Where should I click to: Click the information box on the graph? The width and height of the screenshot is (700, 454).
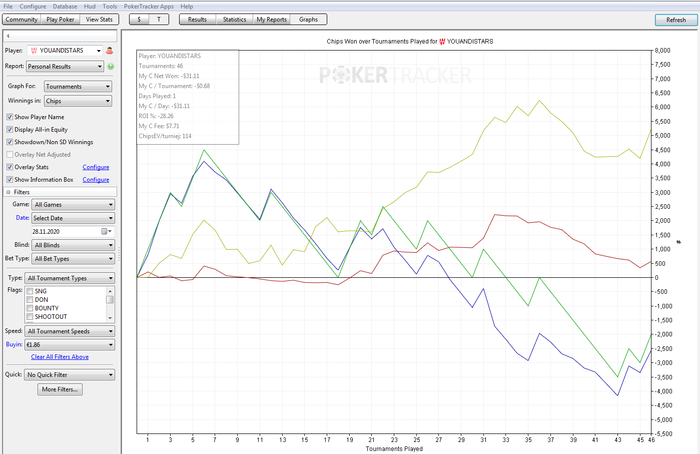pyautogui.click(x=188, y=97)
